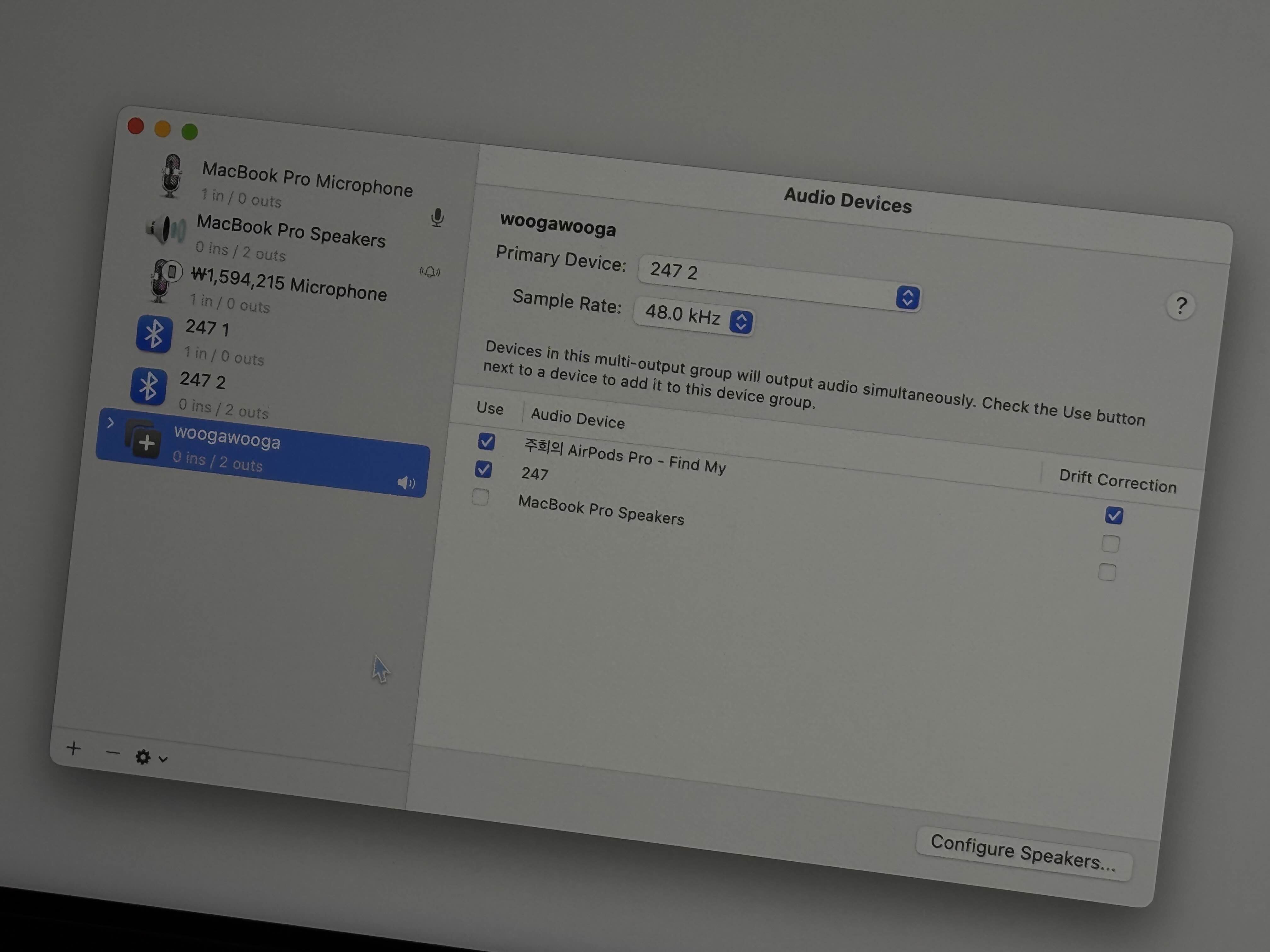Expand the woogawooga disclosure chevron
This screenshot has height=952, width=1270.
pos(111,423)
